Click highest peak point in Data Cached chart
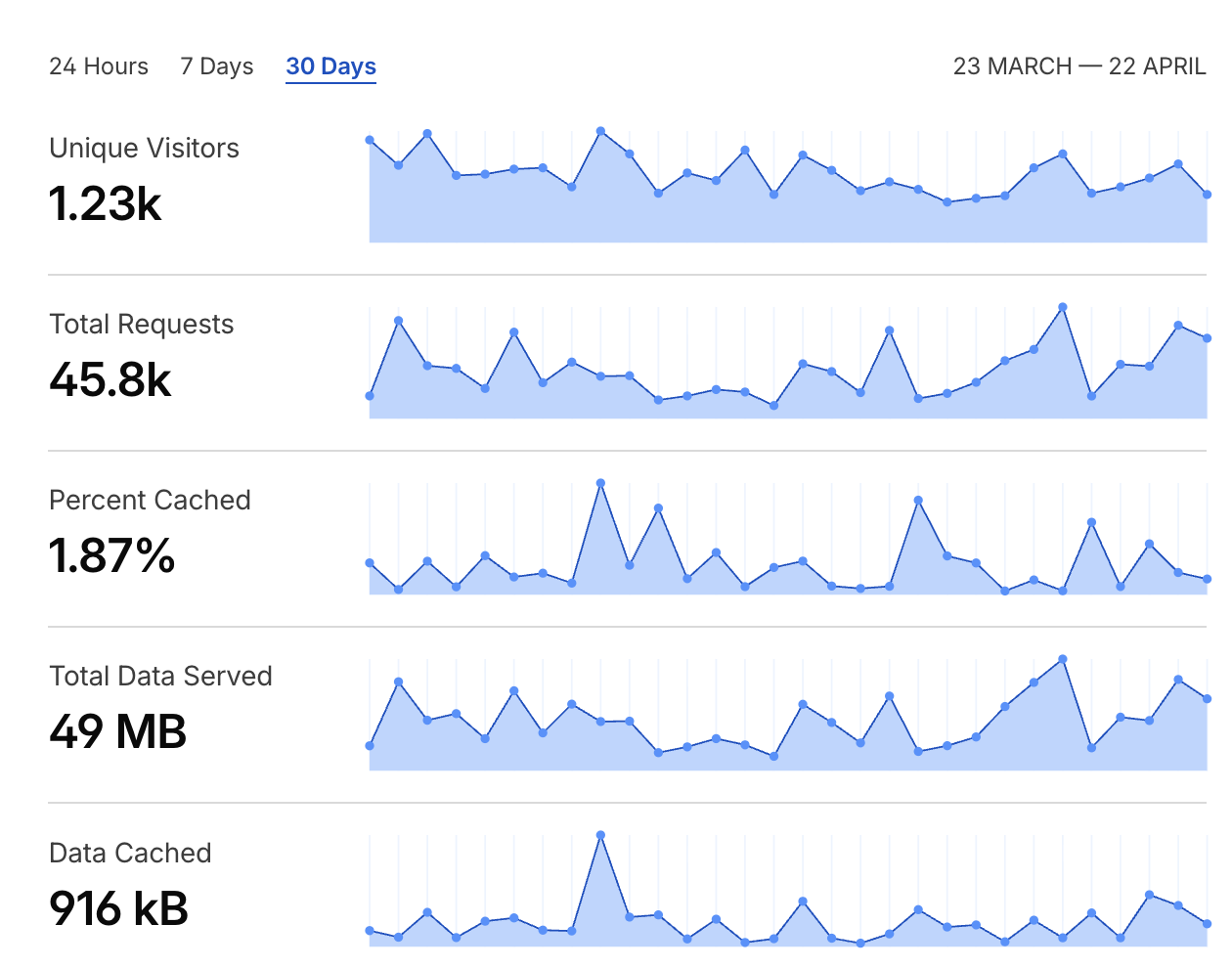This screenshot has height=968, width=1232. click(600, 835)
